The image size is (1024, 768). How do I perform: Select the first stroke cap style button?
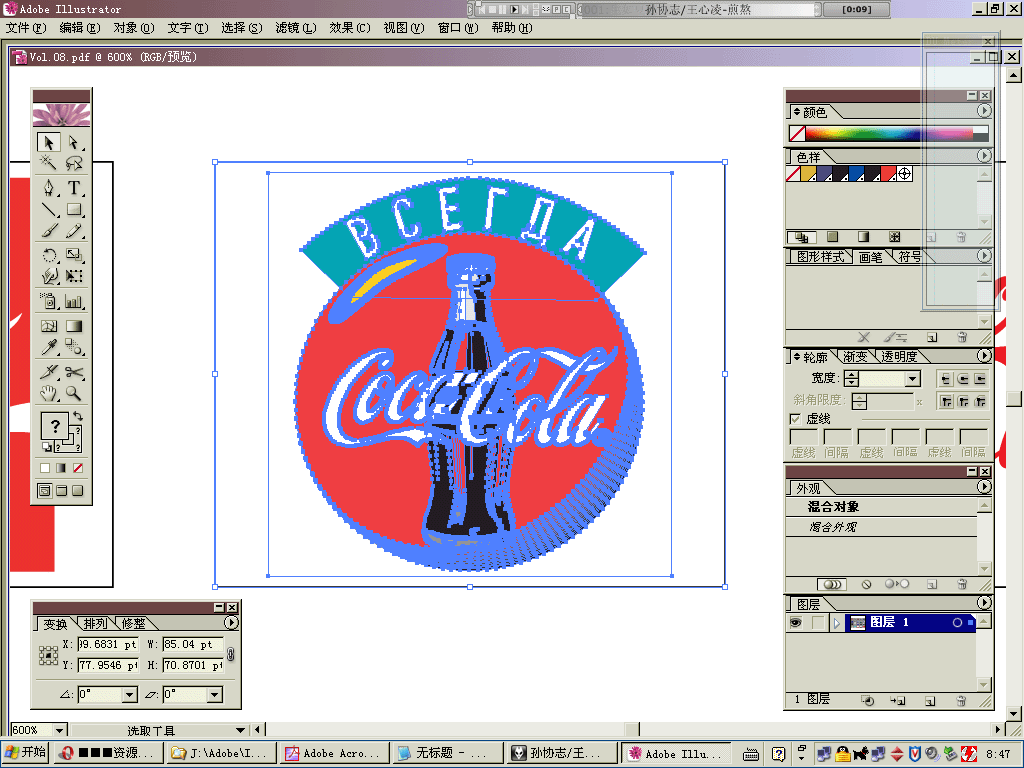pyautogui.click(x=946, y=379)
